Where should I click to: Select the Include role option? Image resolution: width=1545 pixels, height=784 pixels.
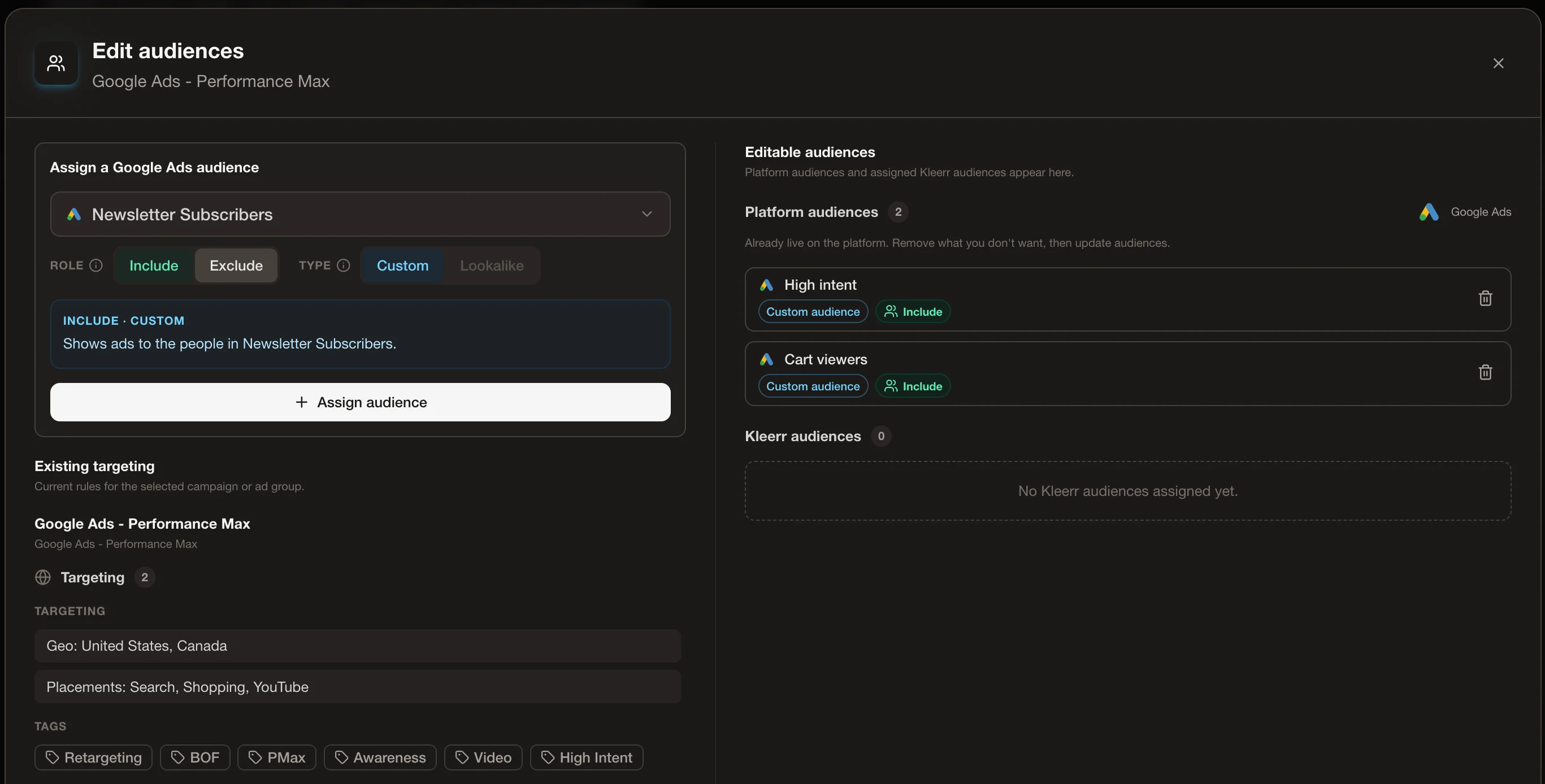(x=154, y=265)
